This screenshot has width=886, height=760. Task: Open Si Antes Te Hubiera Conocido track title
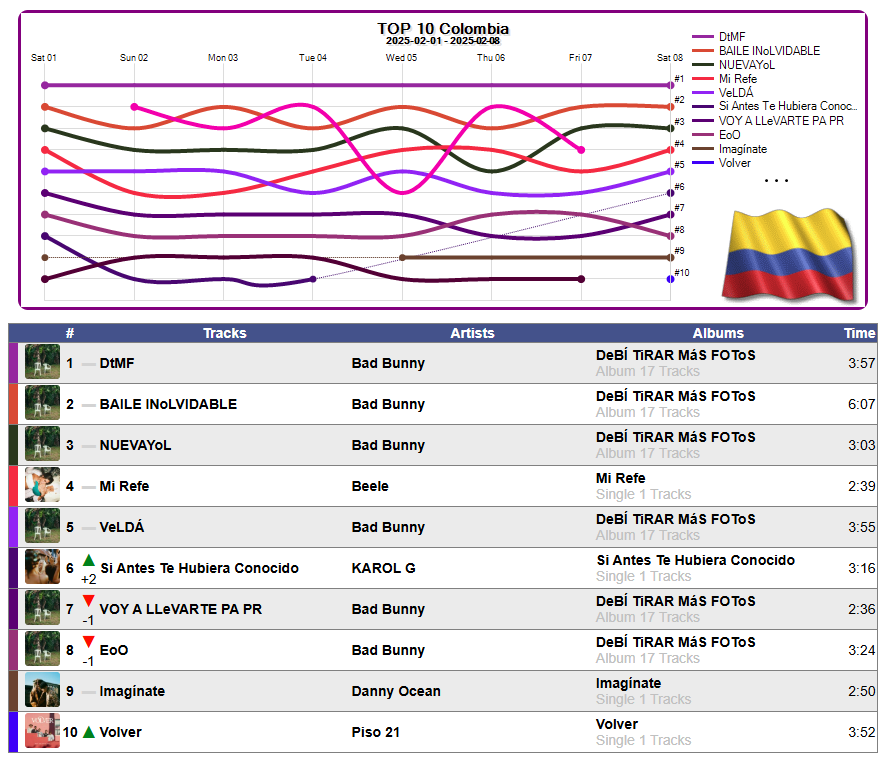[199, 568]
